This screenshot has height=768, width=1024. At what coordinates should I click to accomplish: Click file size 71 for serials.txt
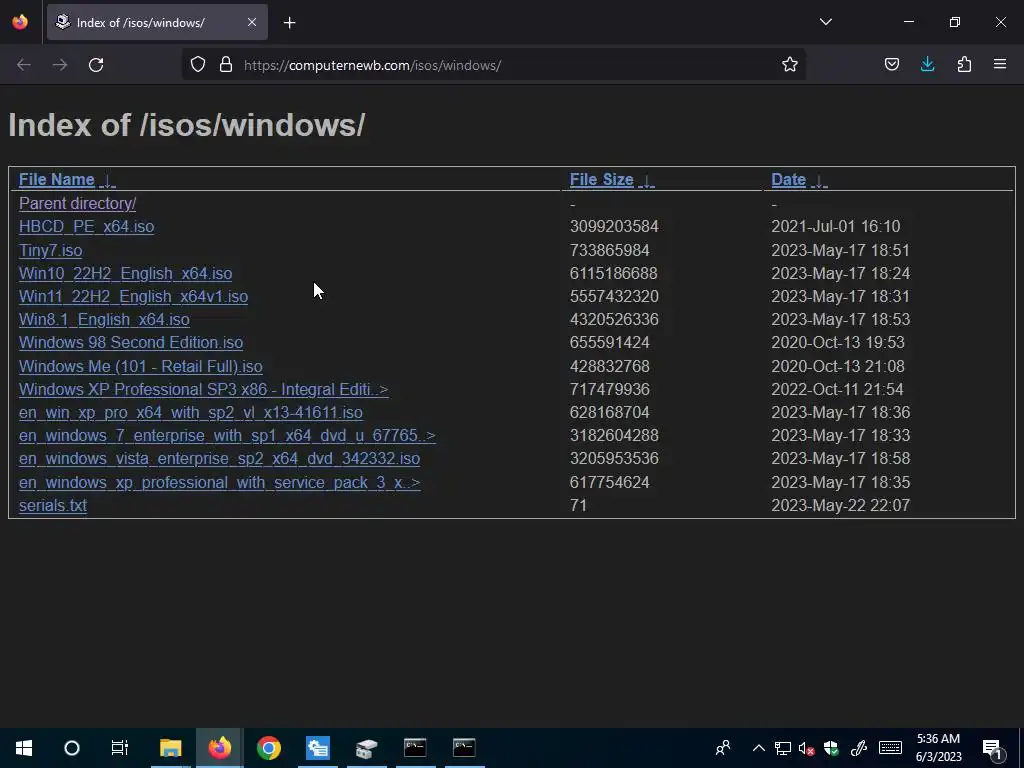point(578,505)
